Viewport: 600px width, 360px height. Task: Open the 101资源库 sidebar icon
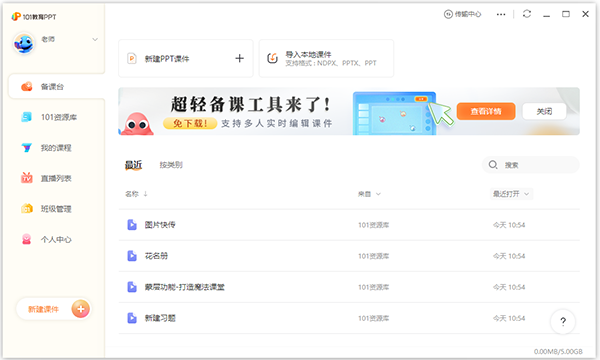click(26, 117)
